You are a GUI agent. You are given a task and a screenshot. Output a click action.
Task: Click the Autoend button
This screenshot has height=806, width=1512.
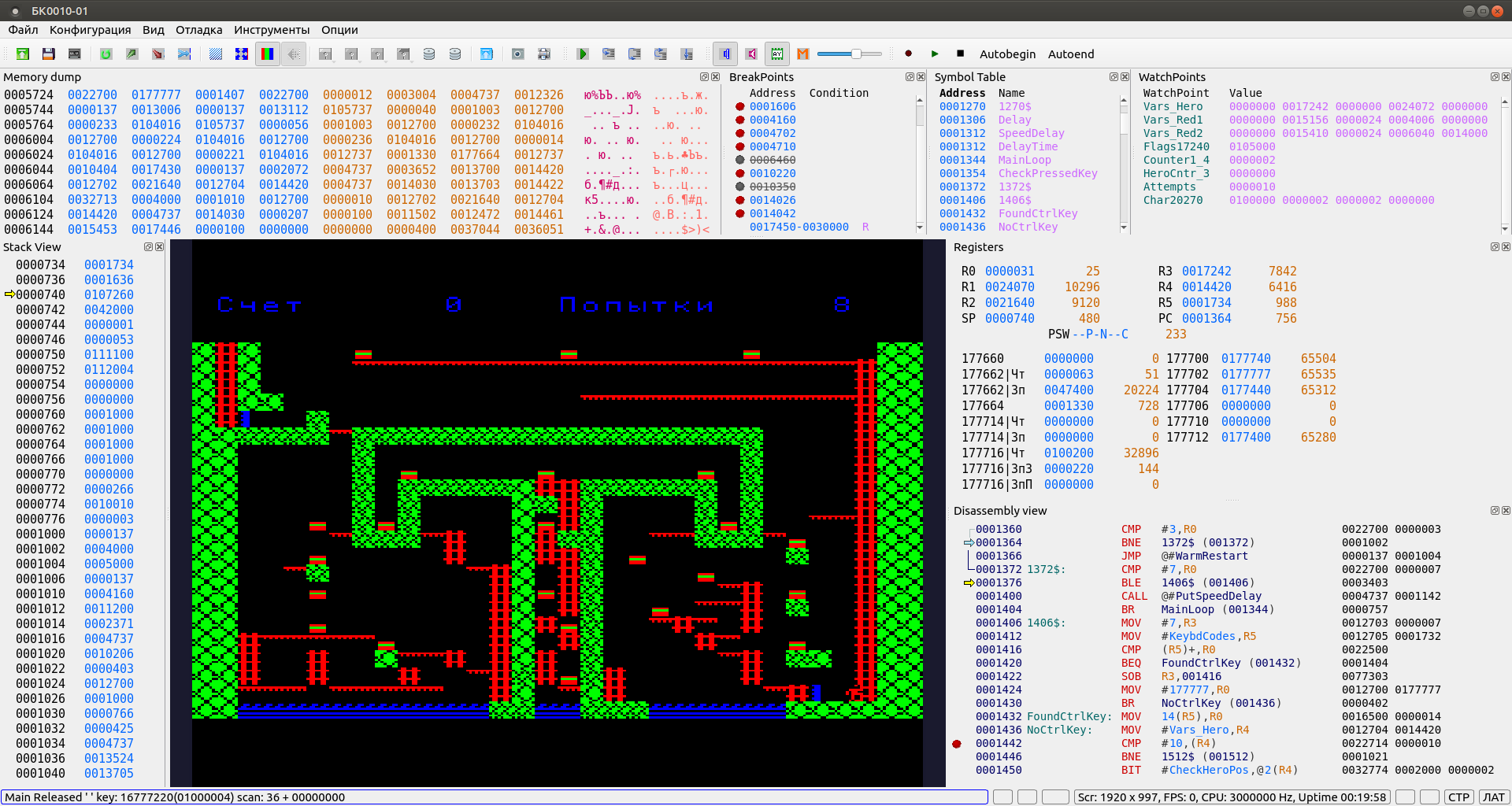click(1071, 54)
